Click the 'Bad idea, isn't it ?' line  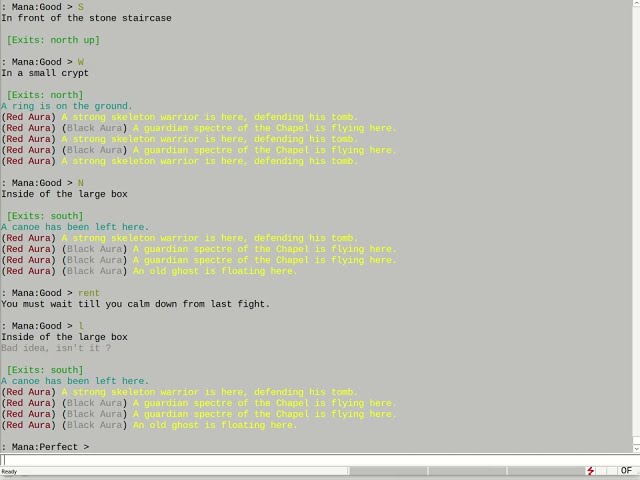[x=56, y=348]
